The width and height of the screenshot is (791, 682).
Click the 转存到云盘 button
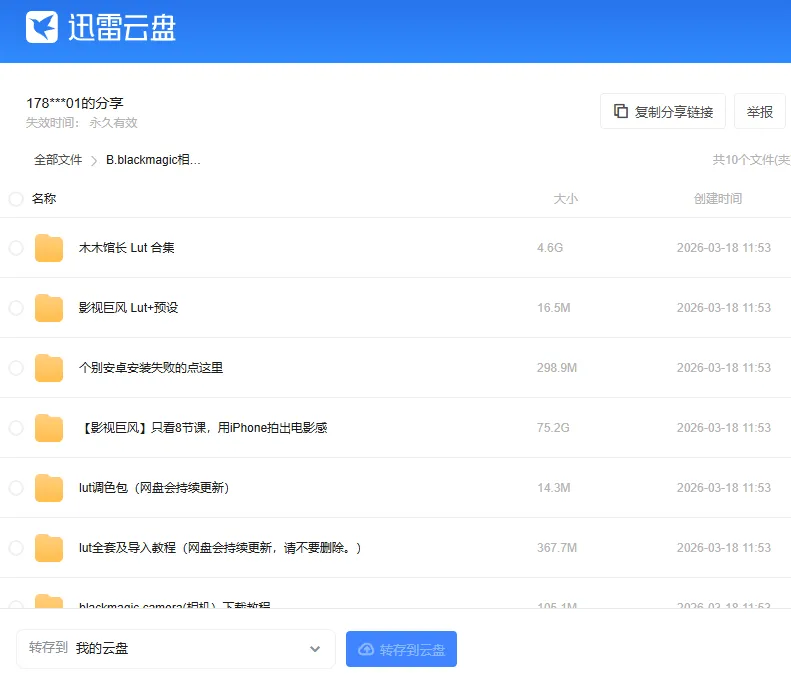[402, 649]
